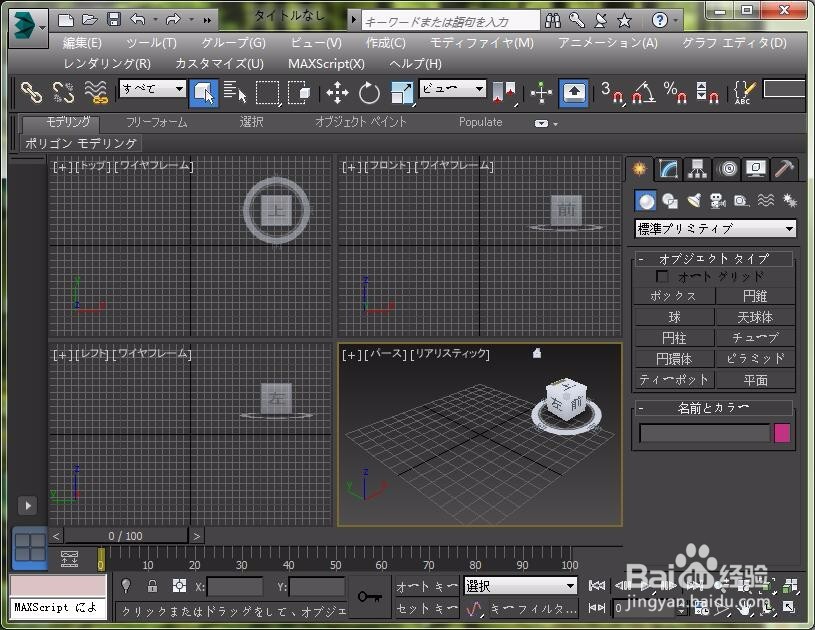This screenshot has height=630, width=815.
Task: Open the 'MAXScript(X)' menu
Action: coord(326,63)
